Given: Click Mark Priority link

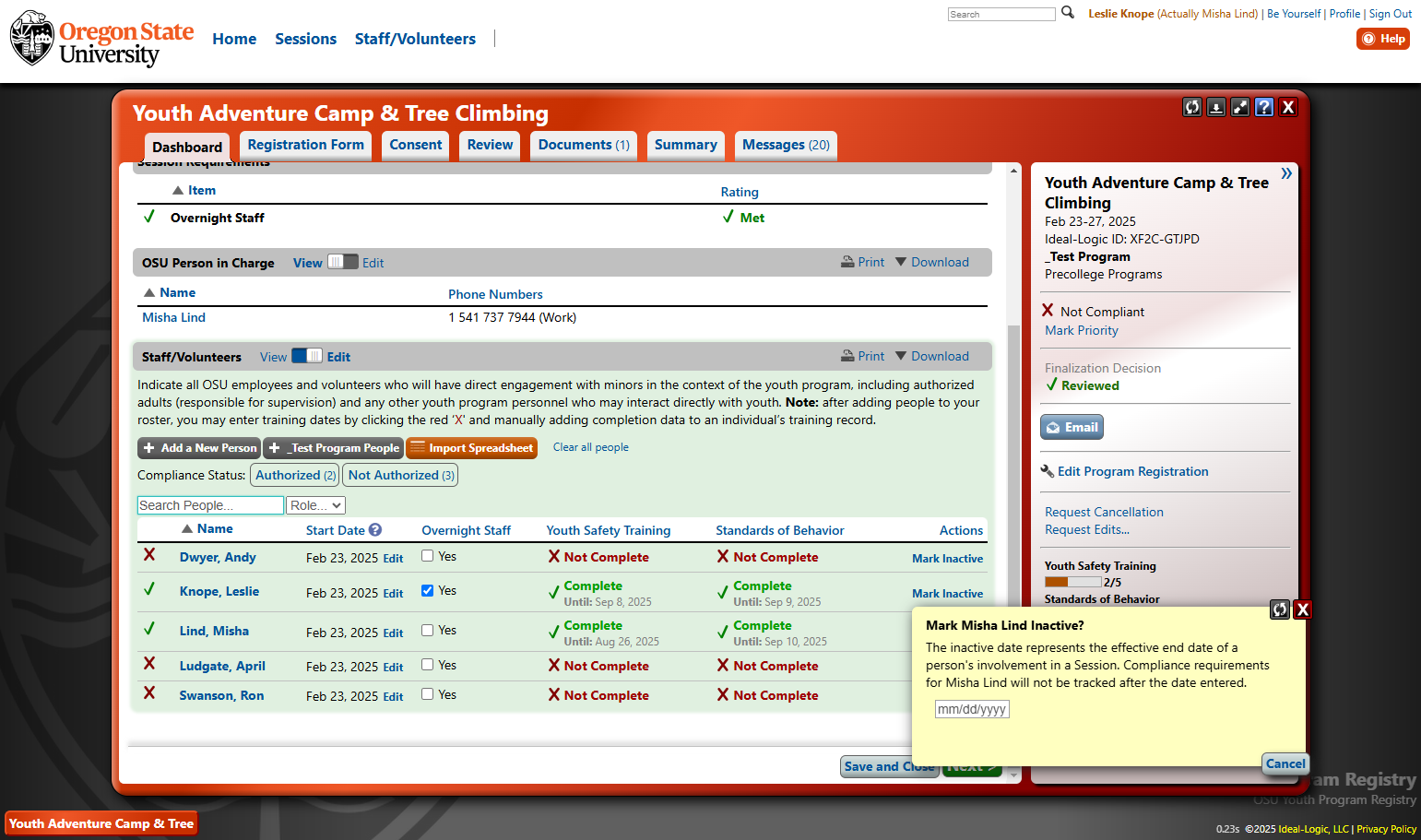Looking at the screenshot, I should coord(1082,330).
